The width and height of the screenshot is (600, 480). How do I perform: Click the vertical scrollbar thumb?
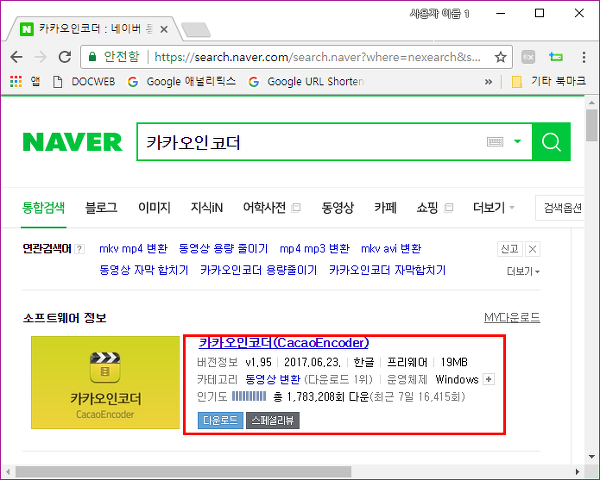[592, 125]
